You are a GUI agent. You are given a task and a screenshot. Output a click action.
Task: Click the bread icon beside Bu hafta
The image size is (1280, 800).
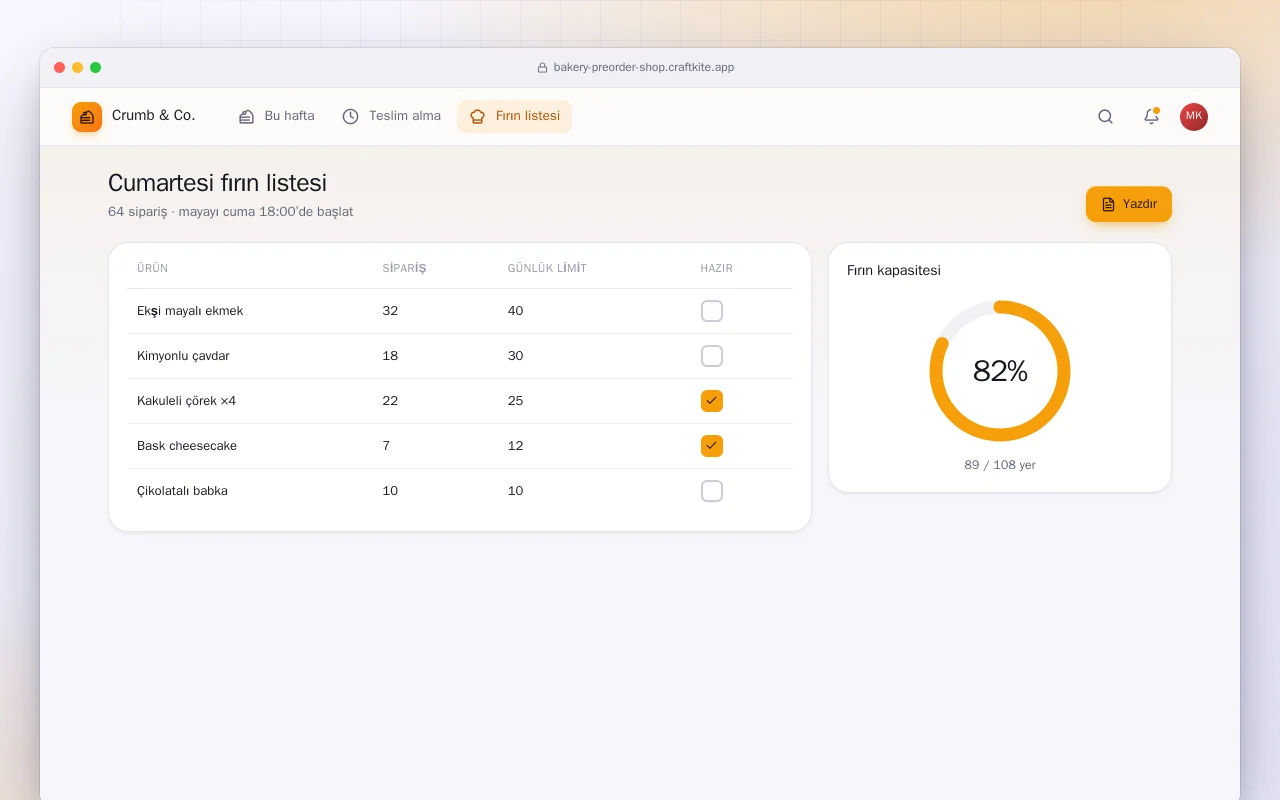[x=246, y=116]
